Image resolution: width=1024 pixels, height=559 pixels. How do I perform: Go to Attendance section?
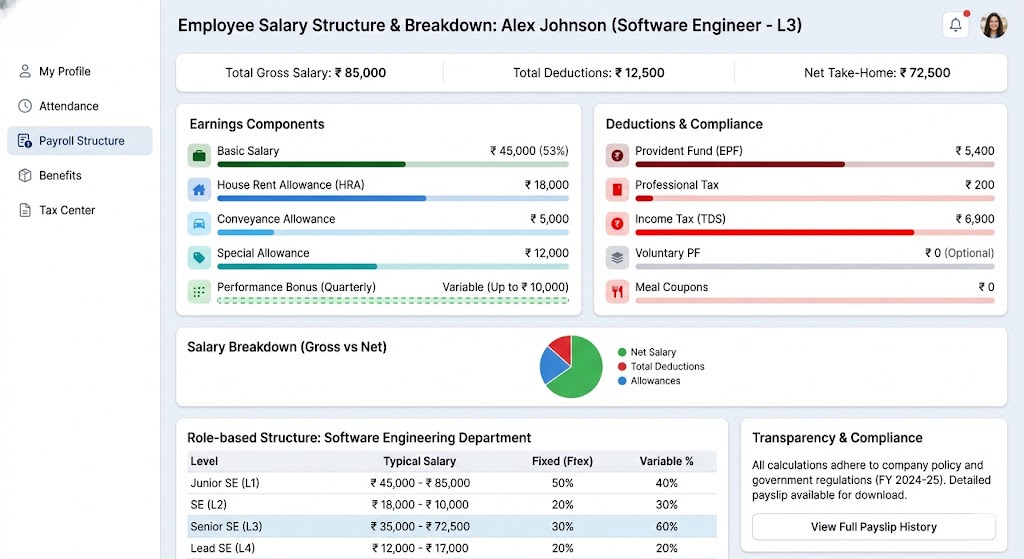[x=80, y=106]
